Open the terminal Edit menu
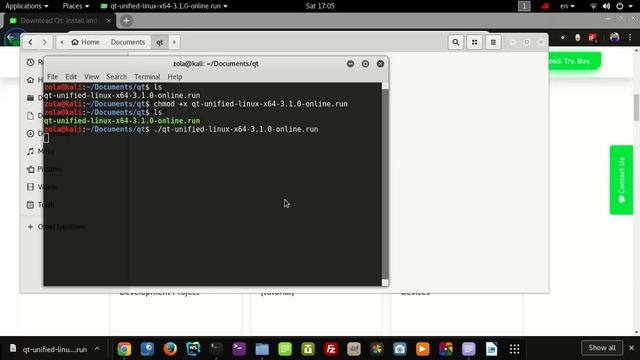This screenshot has height=360, width=640. (71, 77)
